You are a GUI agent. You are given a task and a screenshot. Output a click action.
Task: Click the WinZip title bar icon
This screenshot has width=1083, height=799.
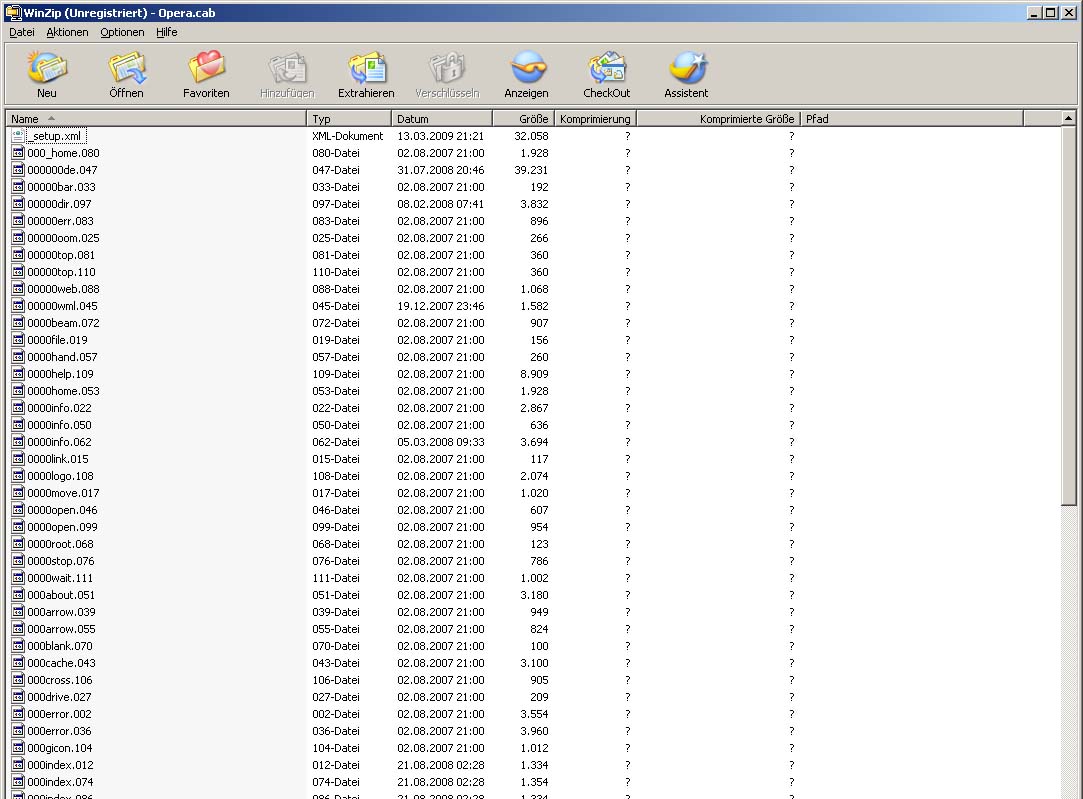pyautogui.click(x=12, y=12)
